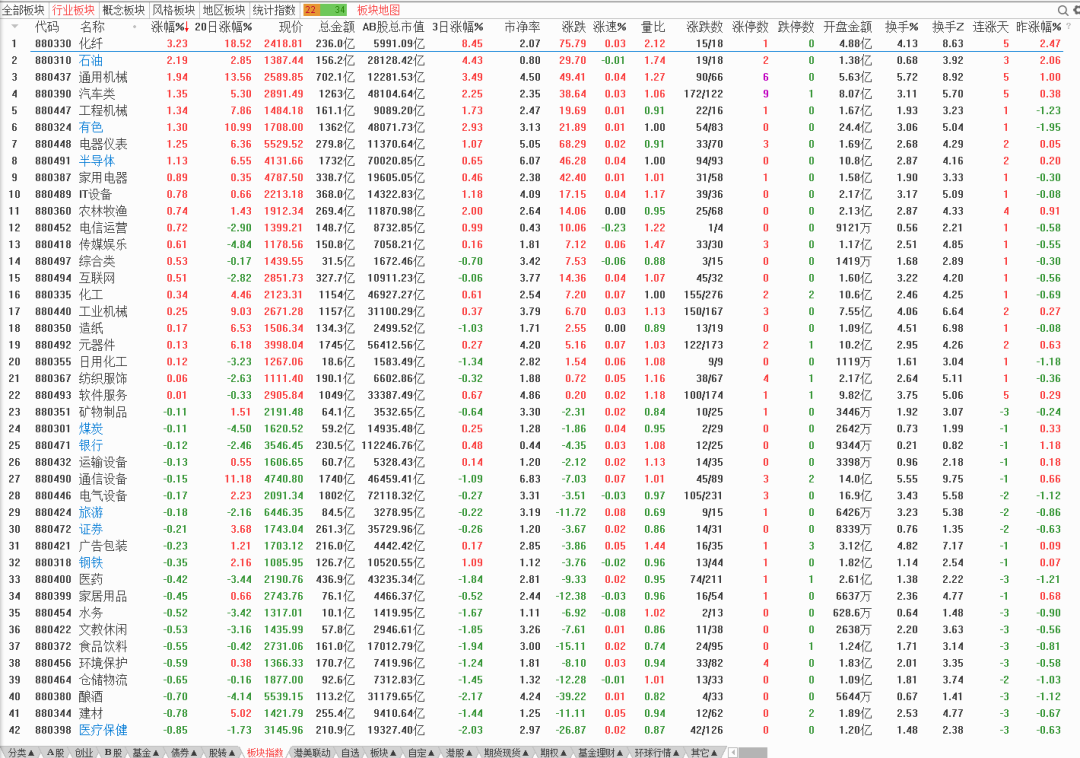Click the red up-count box showing 22

[311, 10]
